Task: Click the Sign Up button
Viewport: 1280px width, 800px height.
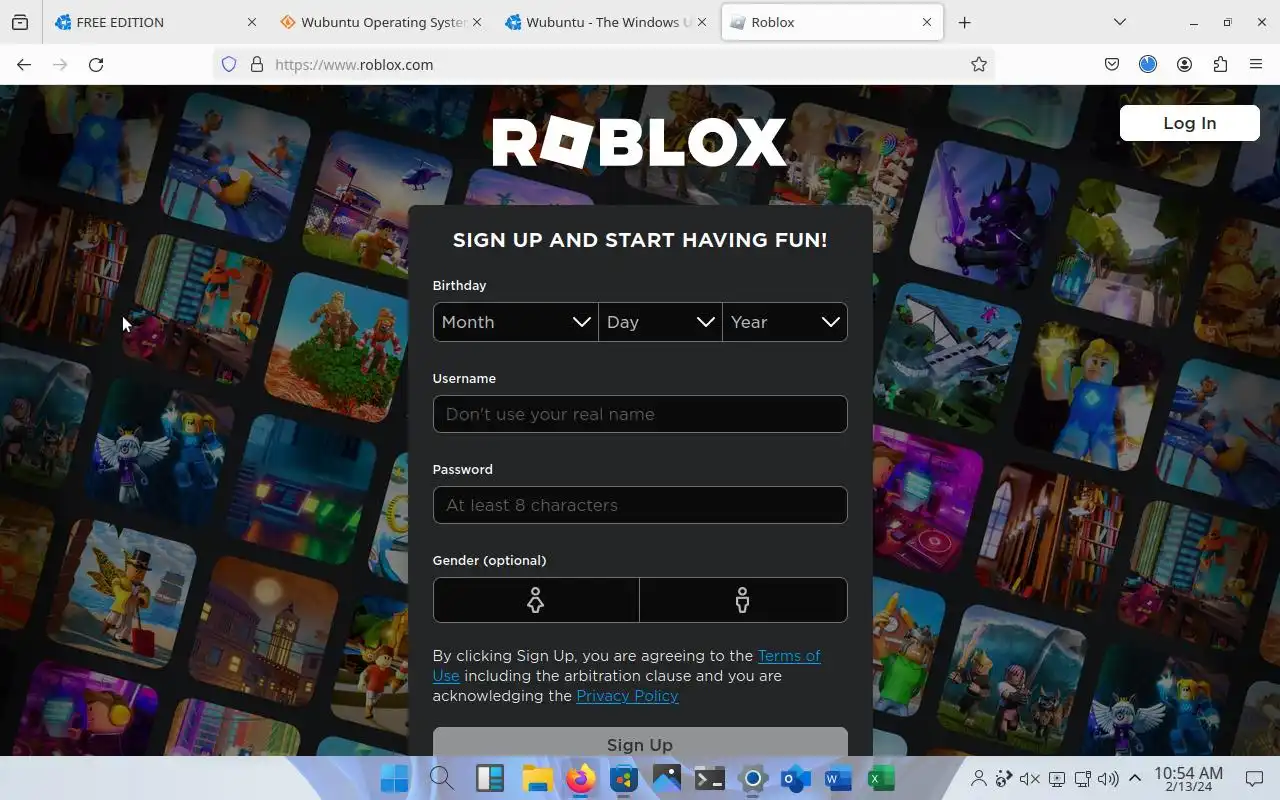Action: click(x=640, y=742)
